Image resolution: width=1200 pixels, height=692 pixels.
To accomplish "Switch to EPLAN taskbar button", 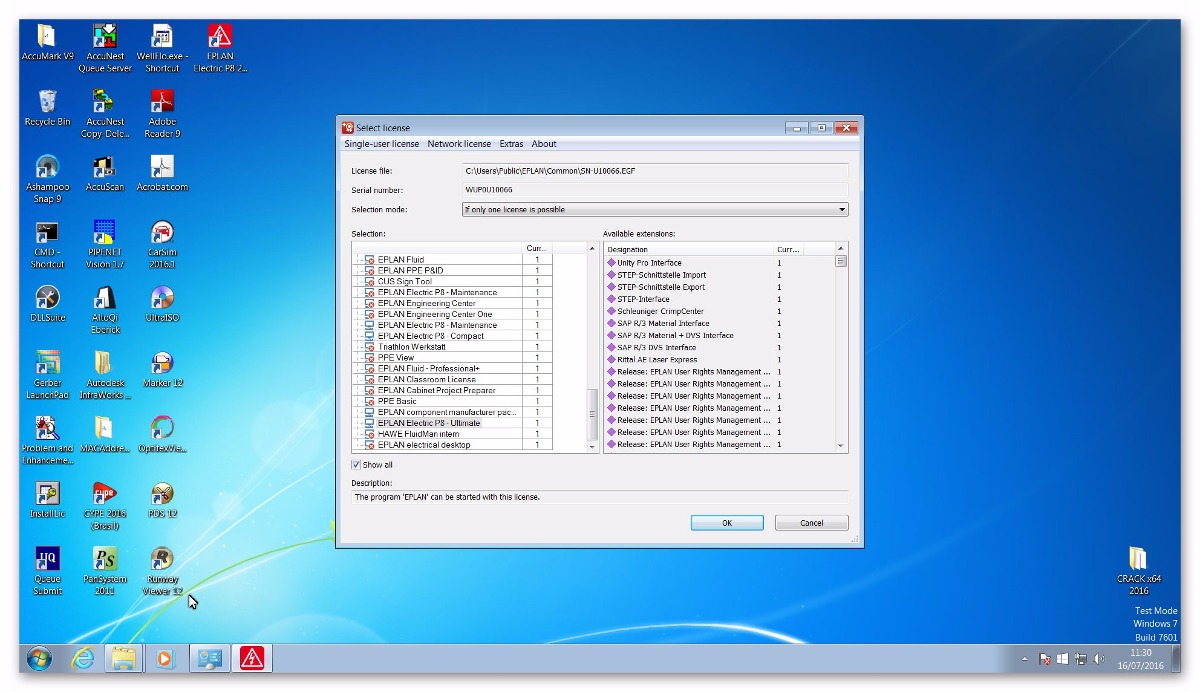I will [252, 658].
